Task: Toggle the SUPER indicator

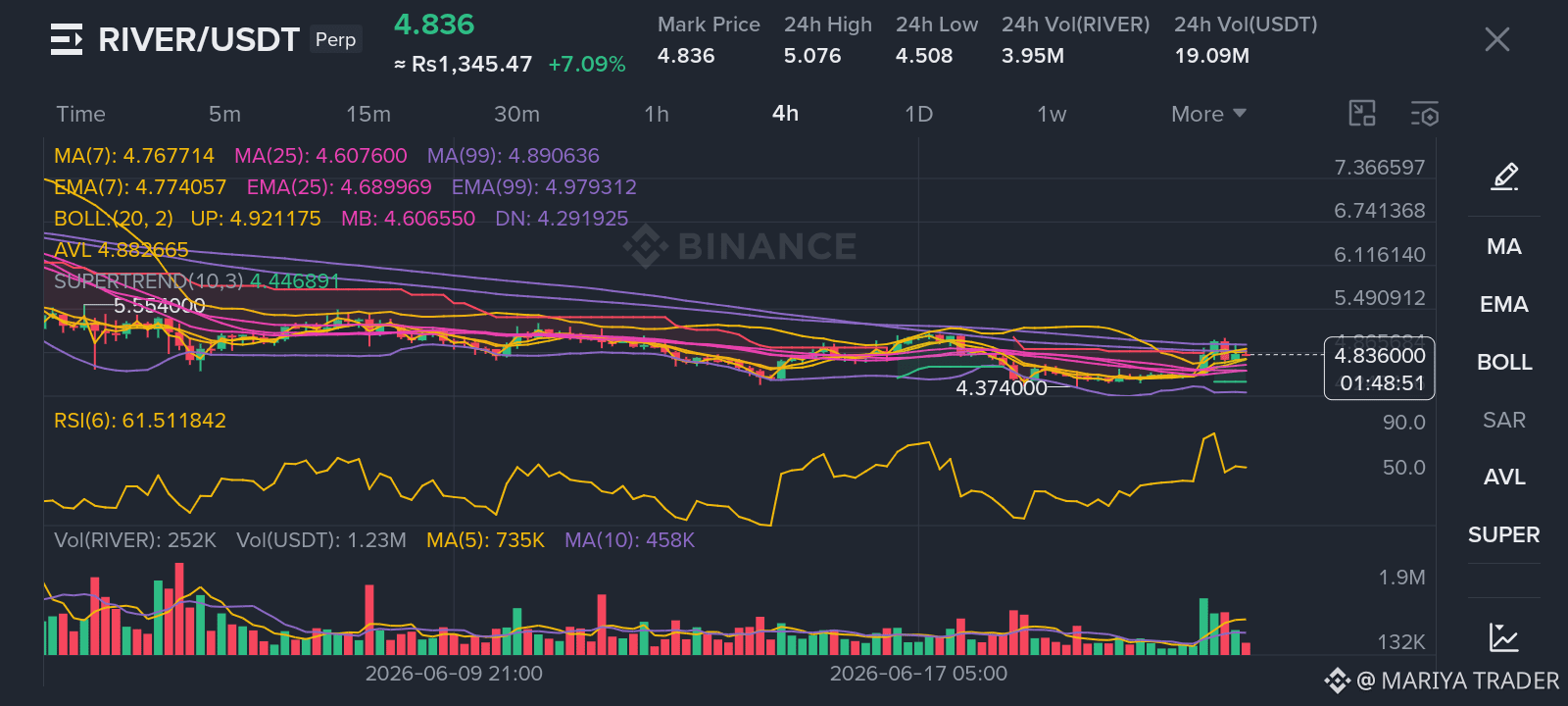Action: point(1504,534)
